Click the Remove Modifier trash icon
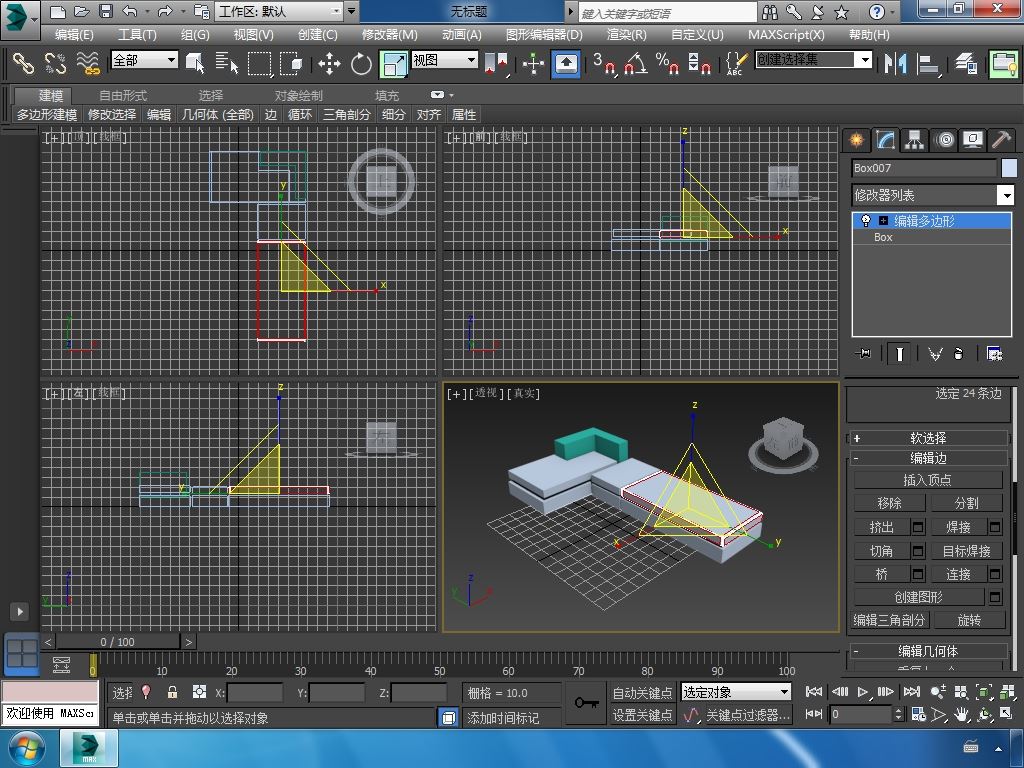 click(x=958, y=353)
